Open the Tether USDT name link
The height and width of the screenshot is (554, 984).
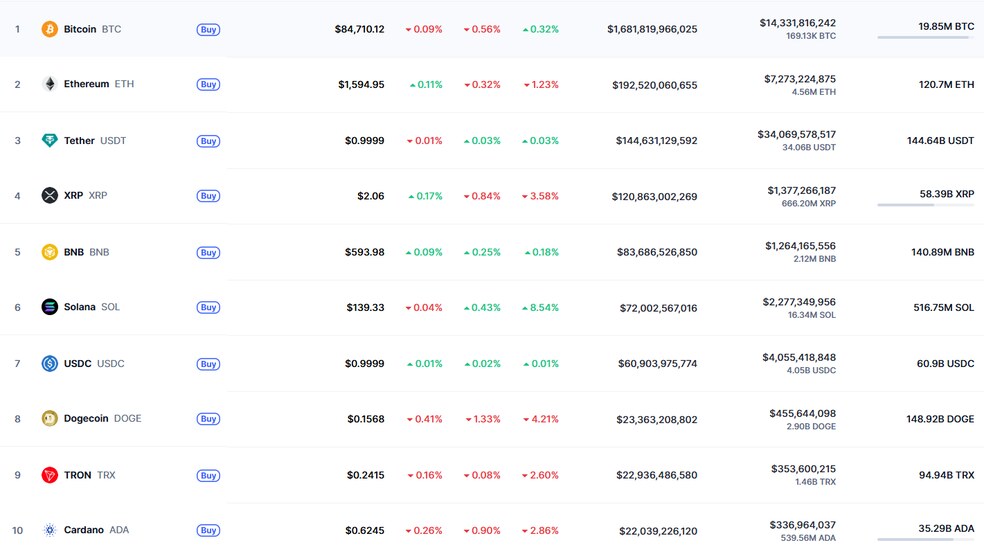click(x=95, y=141)
